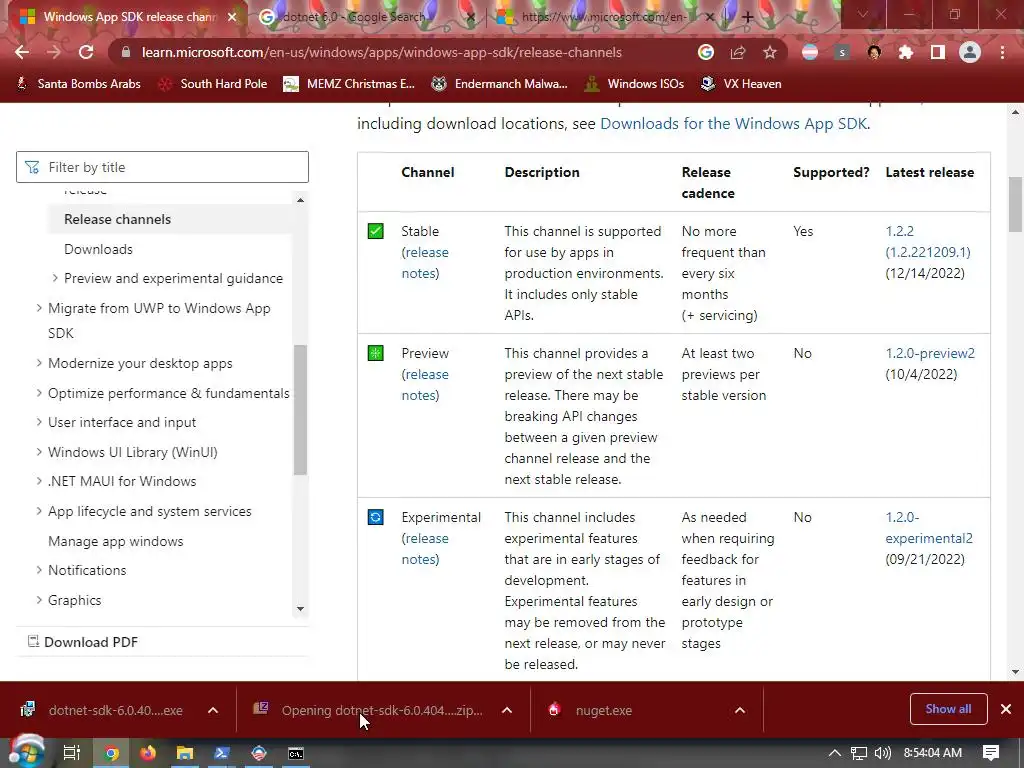Switch to the microsoft.com tab
Image resolution: width=1024 pixels, height=768 pixels.
point(604,17)
